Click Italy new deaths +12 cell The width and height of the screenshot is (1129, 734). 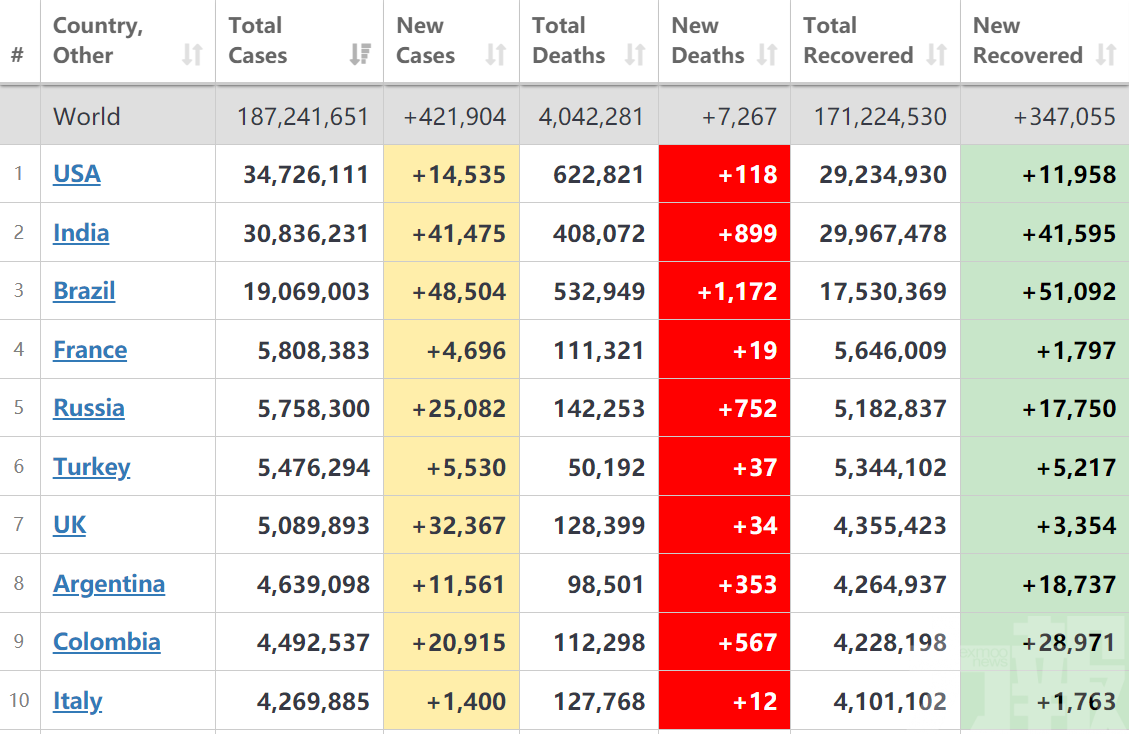[x=724, y=701]
